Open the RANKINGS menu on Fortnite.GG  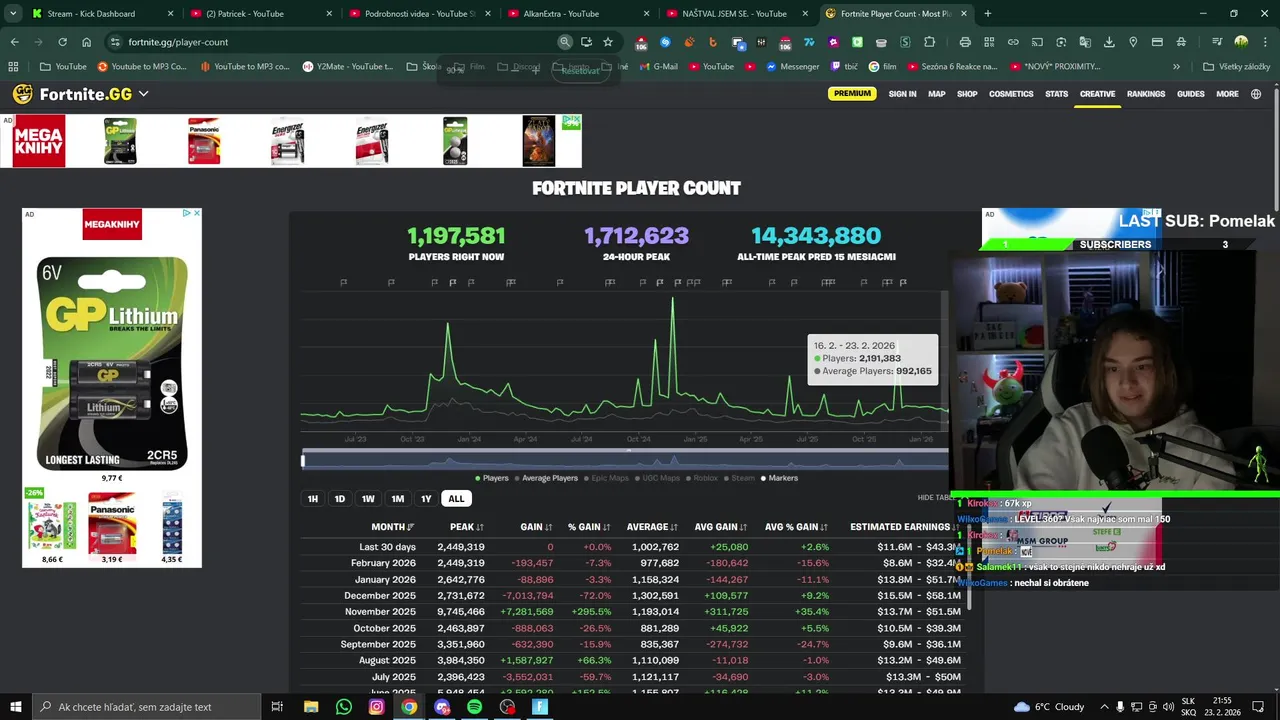pyautogui.click(x=1146, y=94)
